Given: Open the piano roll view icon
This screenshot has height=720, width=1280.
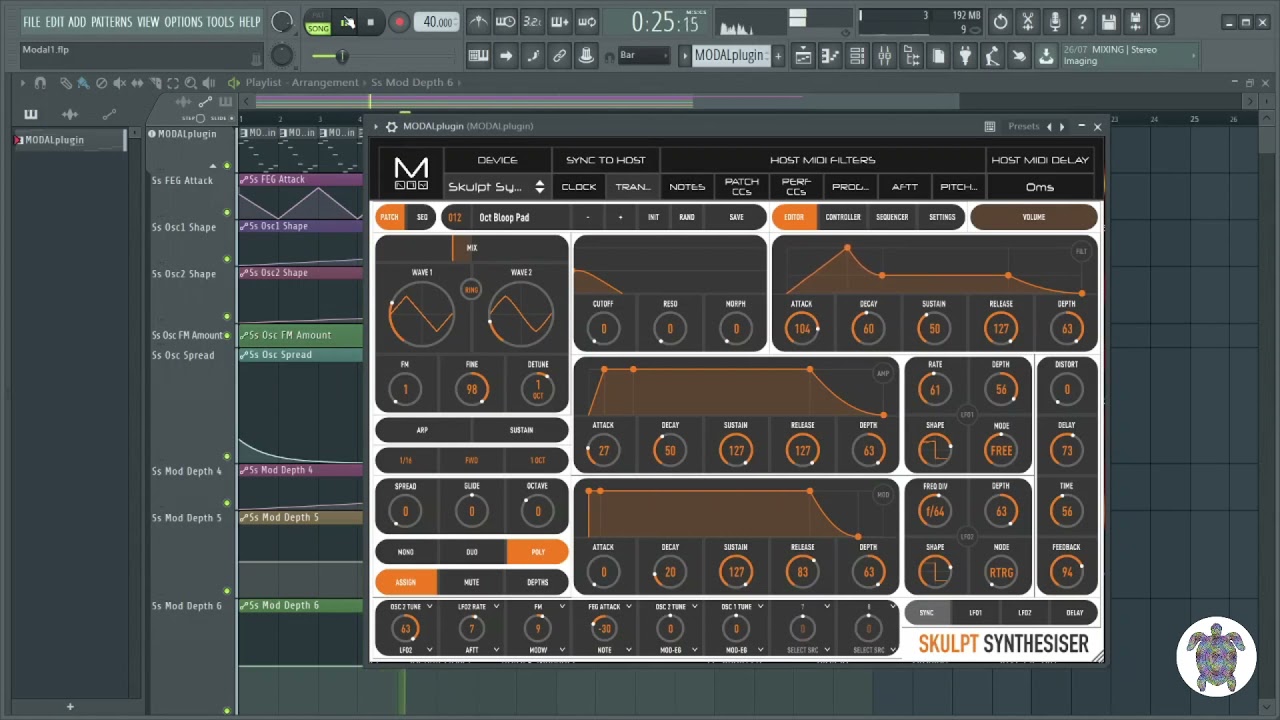Looking at the screenshot, I should pyautogui.click(x=830, y=56).
